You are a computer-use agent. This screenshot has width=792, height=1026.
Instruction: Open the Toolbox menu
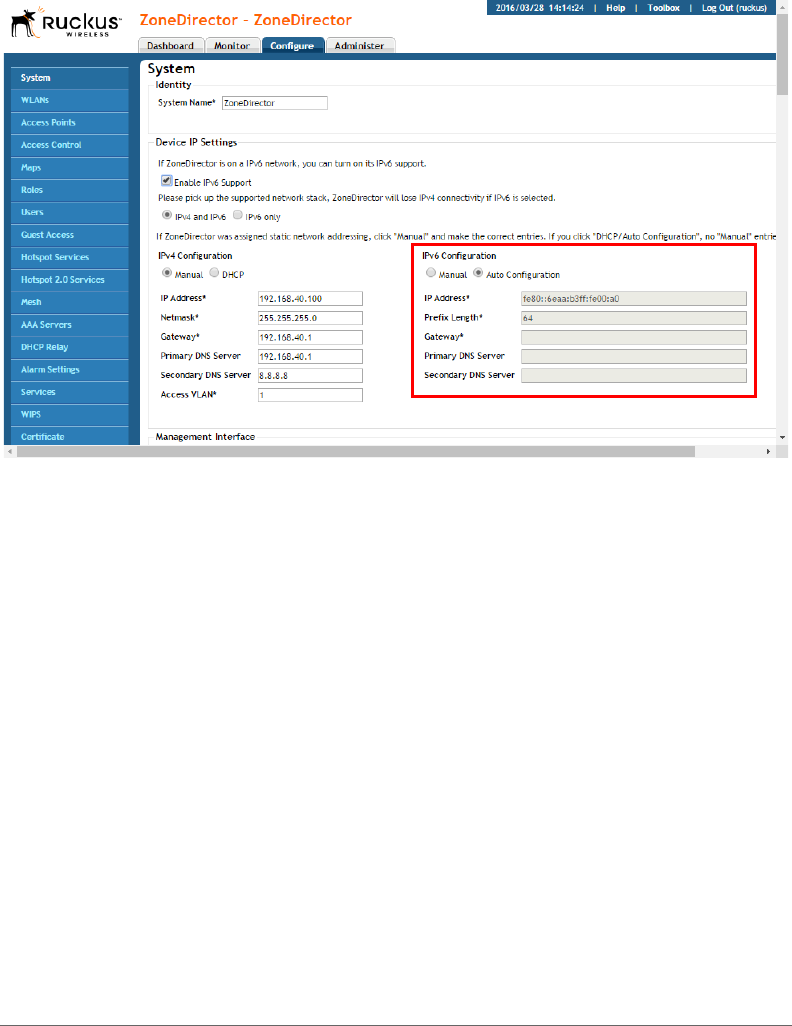tap(663, 8)
